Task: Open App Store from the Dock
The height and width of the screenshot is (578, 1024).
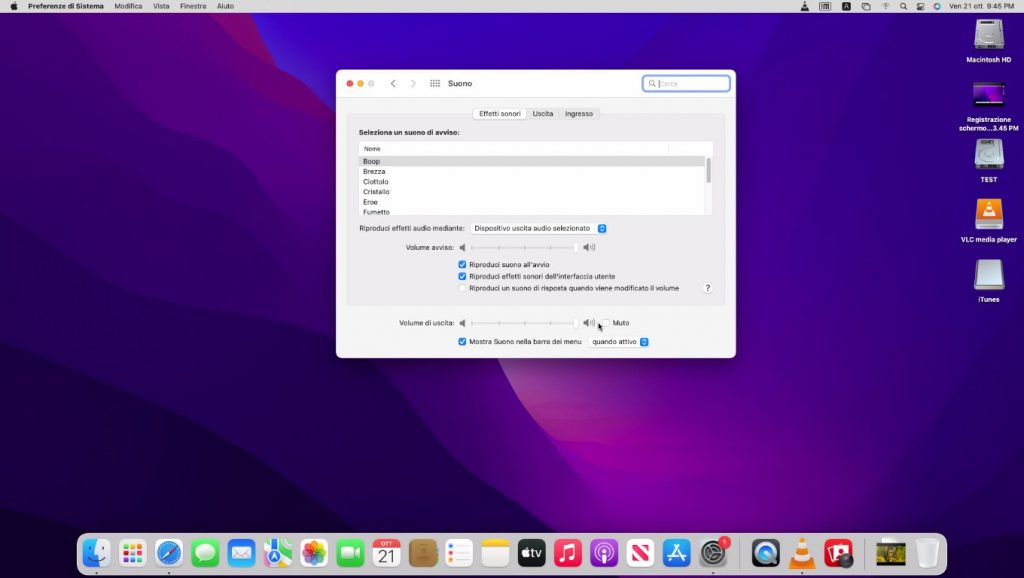Action: point(677,553)
